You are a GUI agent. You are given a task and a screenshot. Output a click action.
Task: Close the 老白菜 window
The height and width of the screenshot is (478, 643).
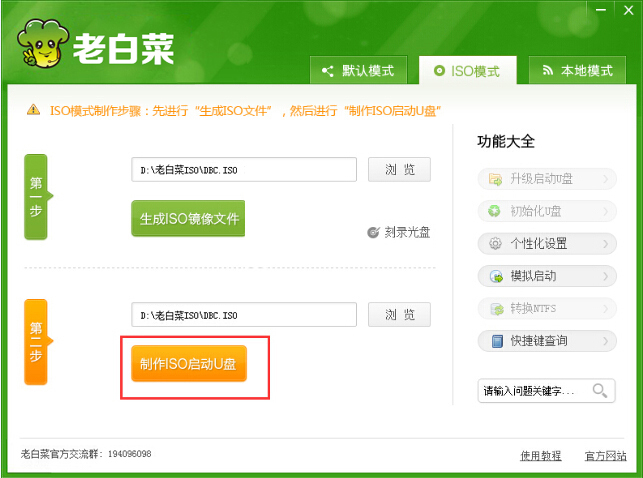[628, 10]
